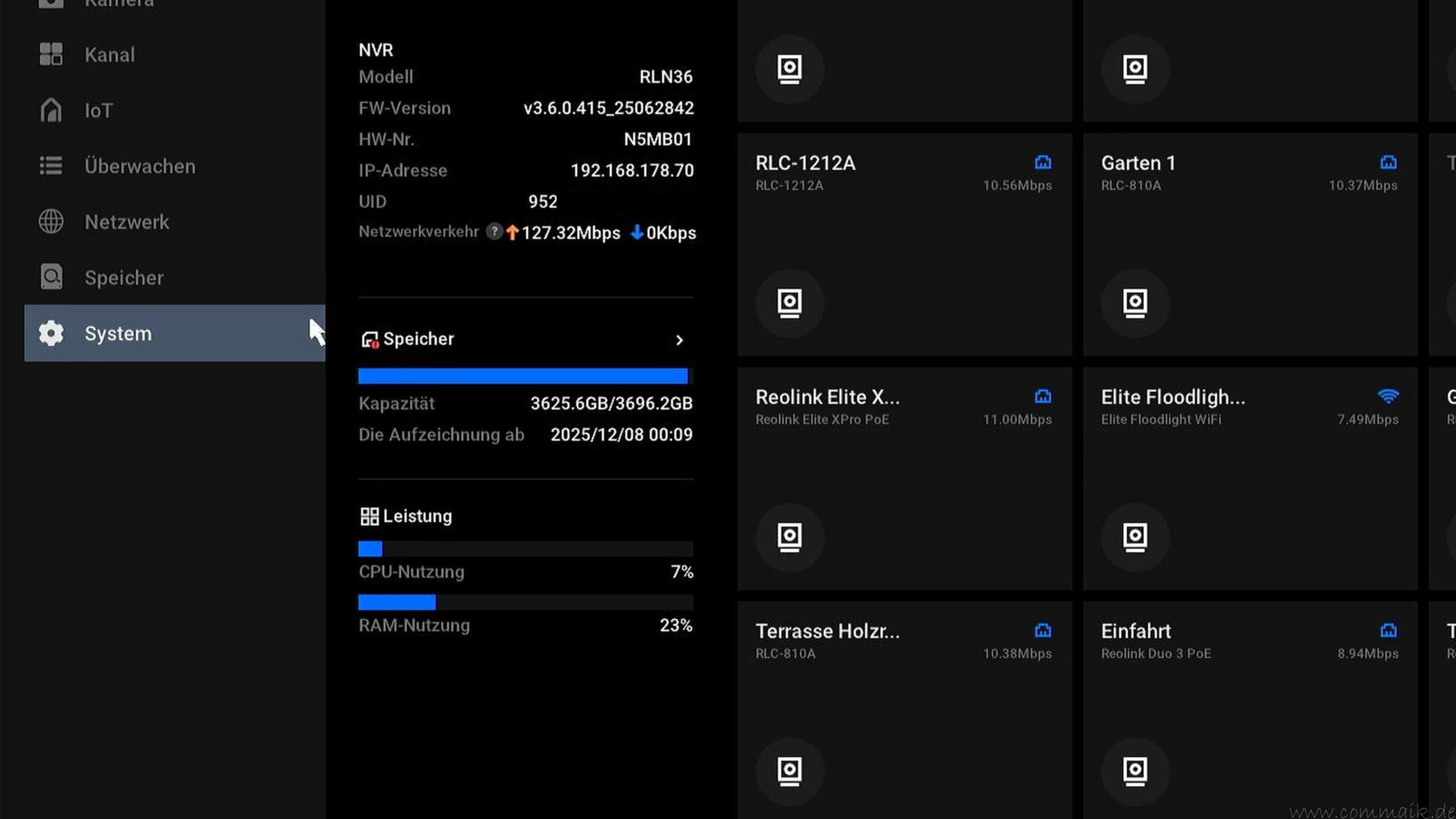1456x819 pixels.
Task: Click ethernet connection icon on RLC-1212A
Action: [x=1043, y=163]
